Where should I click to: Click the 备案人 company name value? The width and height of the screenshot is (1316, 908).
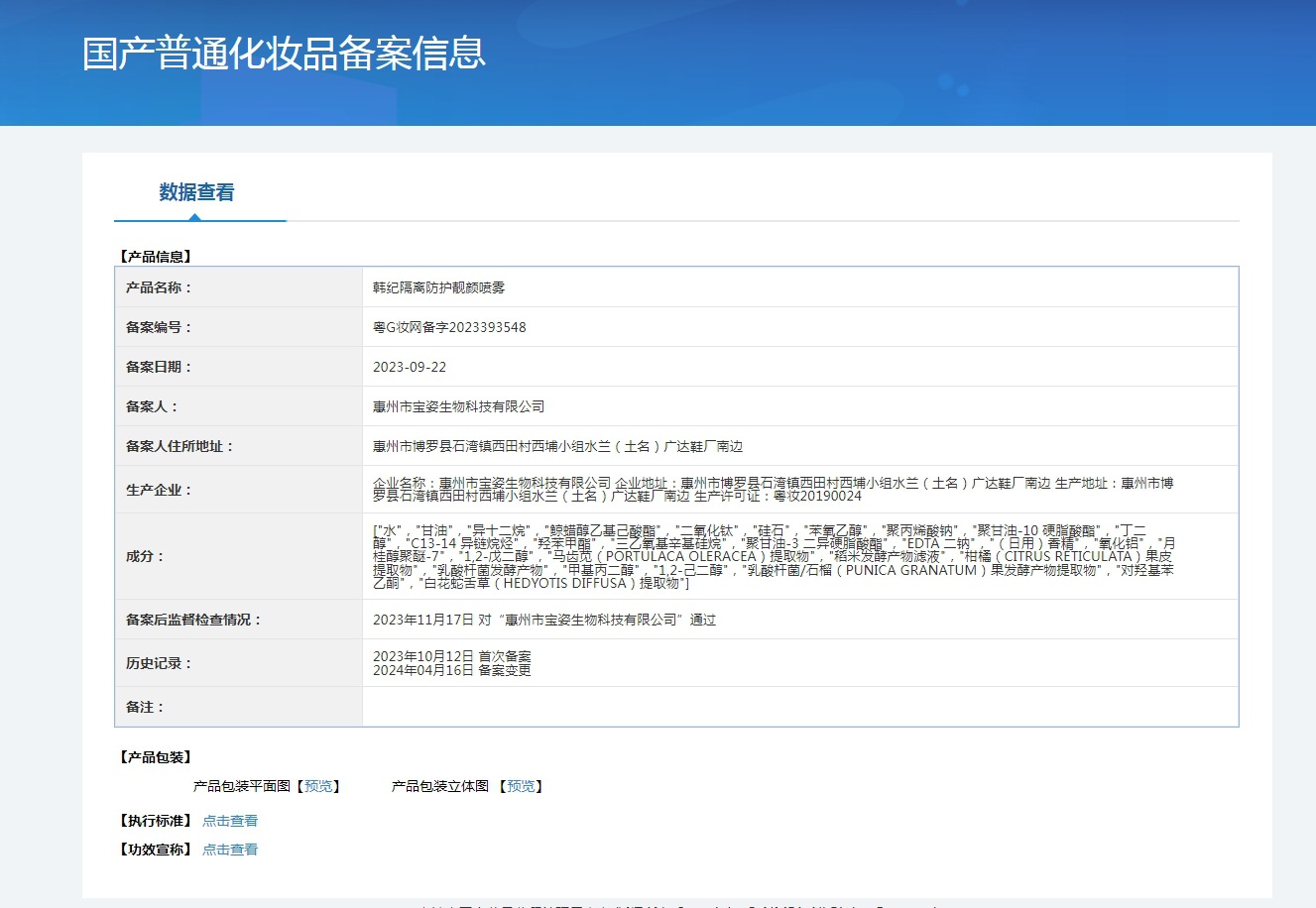(x=458, y=406)
